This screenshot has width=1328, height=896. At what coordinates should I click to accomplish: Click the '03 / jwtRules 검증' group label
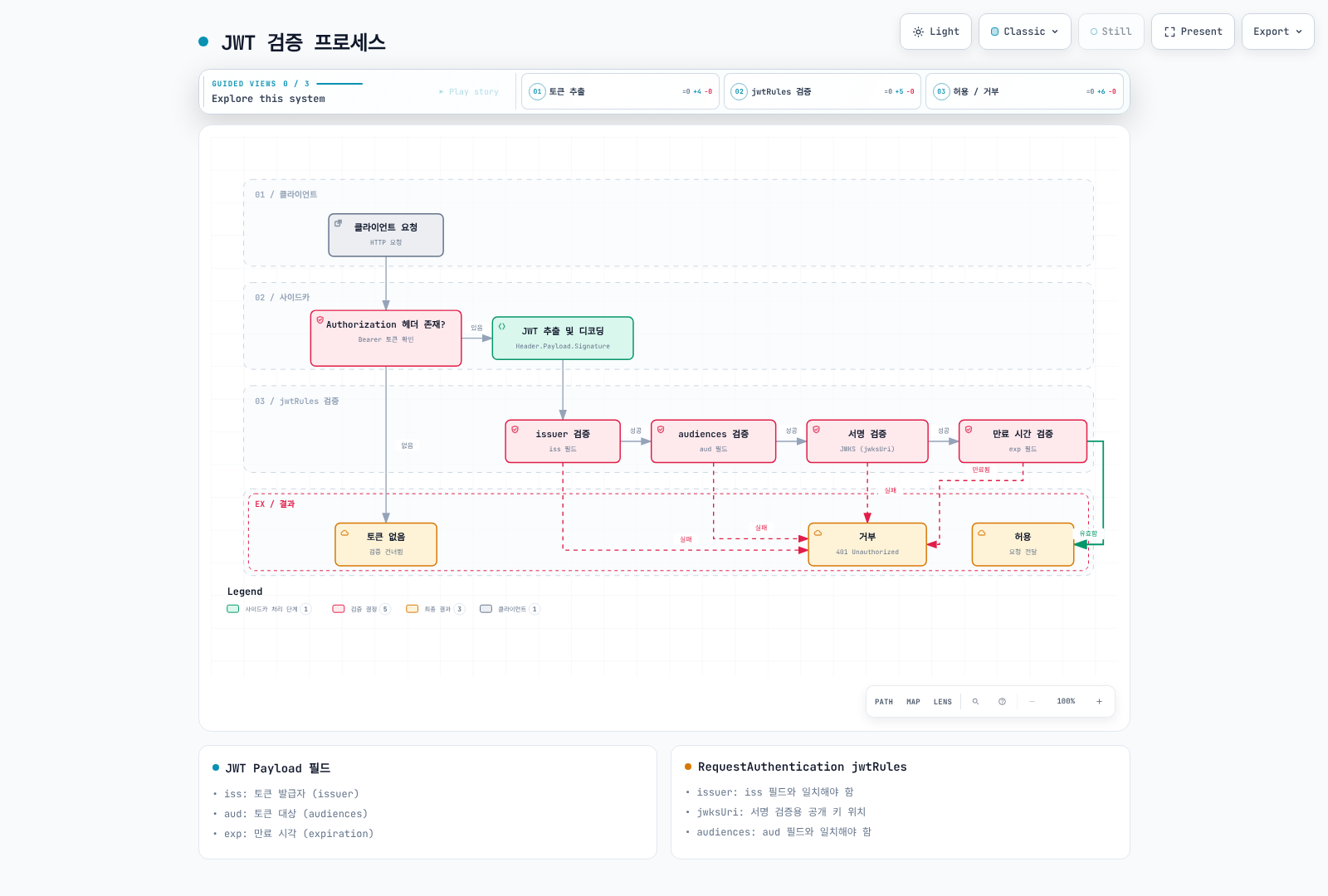297,402
